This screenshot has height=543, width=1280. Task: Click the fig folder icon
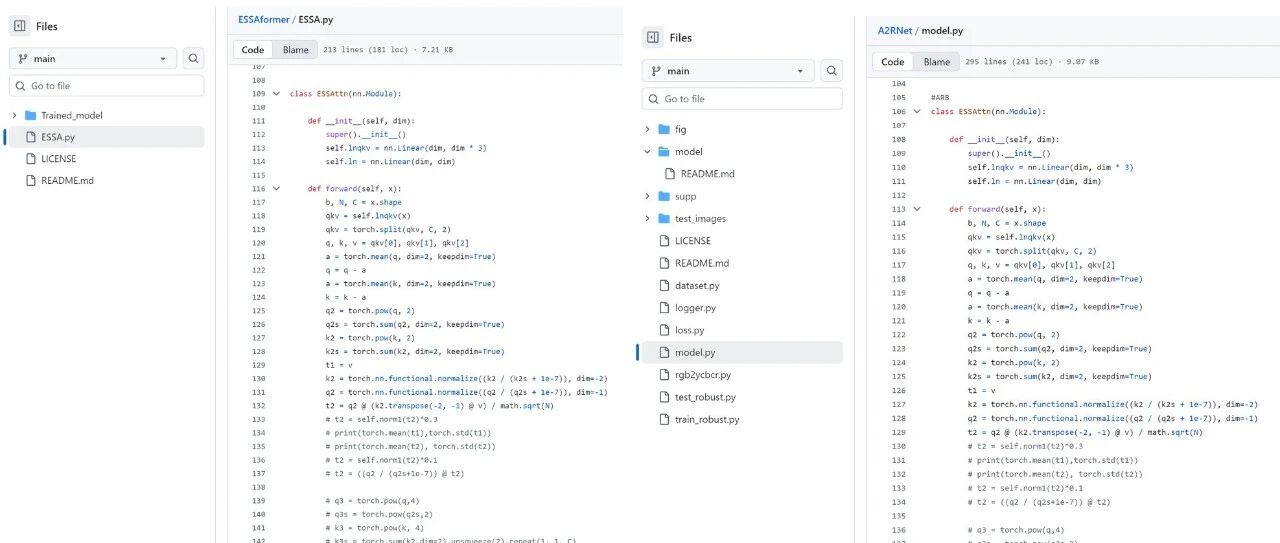point(664,129)
